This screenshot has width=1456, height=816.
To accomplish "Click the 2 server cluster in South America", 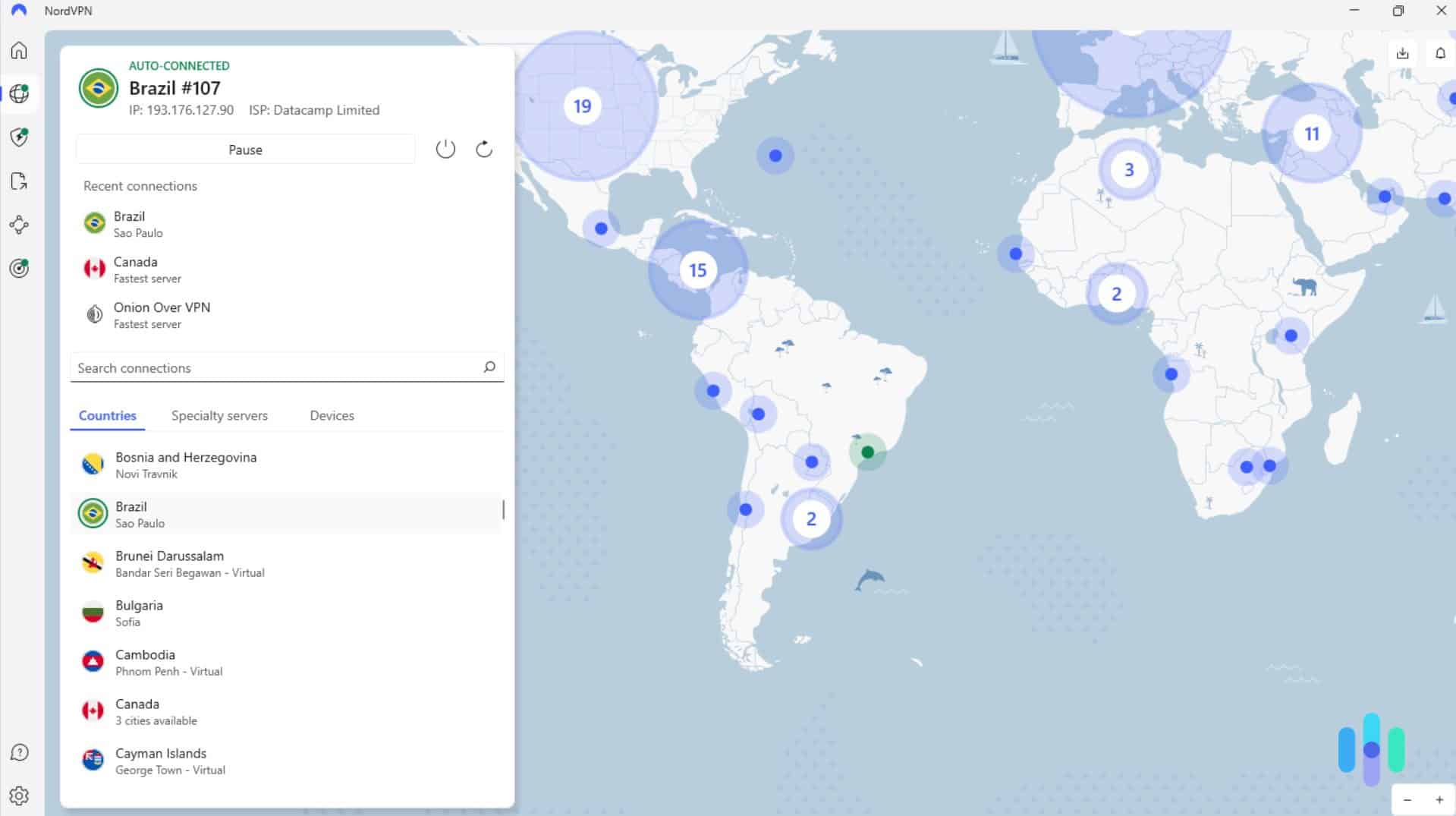I will (x=811, y=518).
